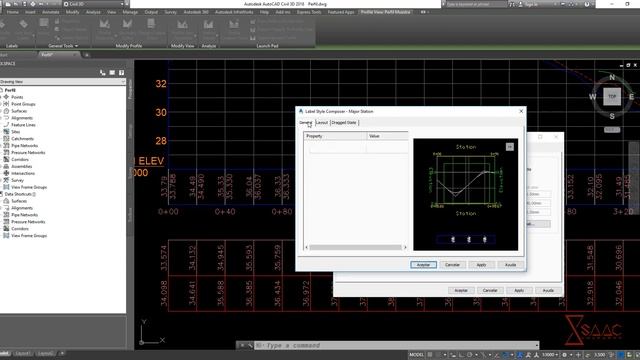Add a new layout with the plus tab

[x=62, y=353]
